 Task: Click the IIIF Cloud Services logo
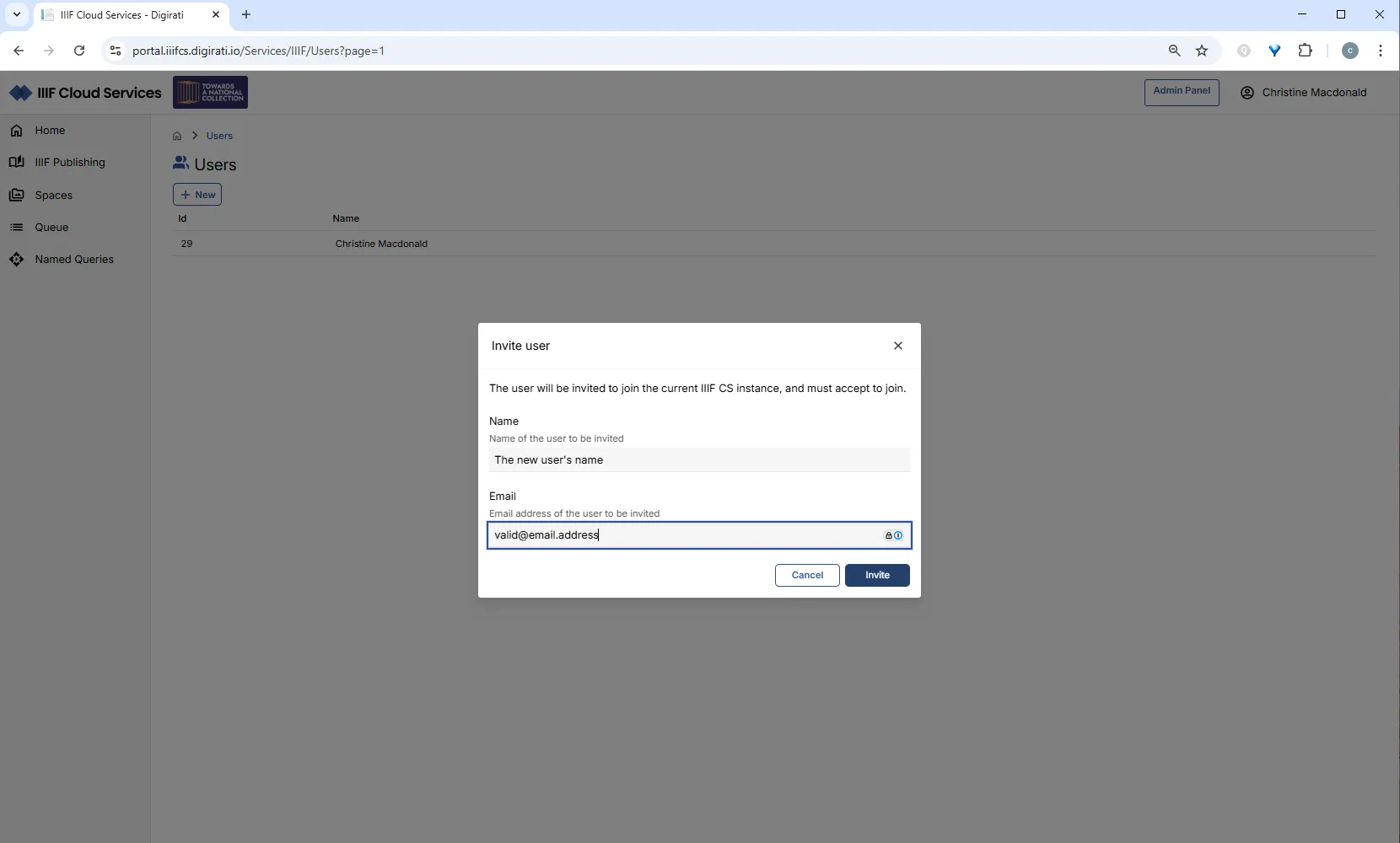tap(84, 93)
